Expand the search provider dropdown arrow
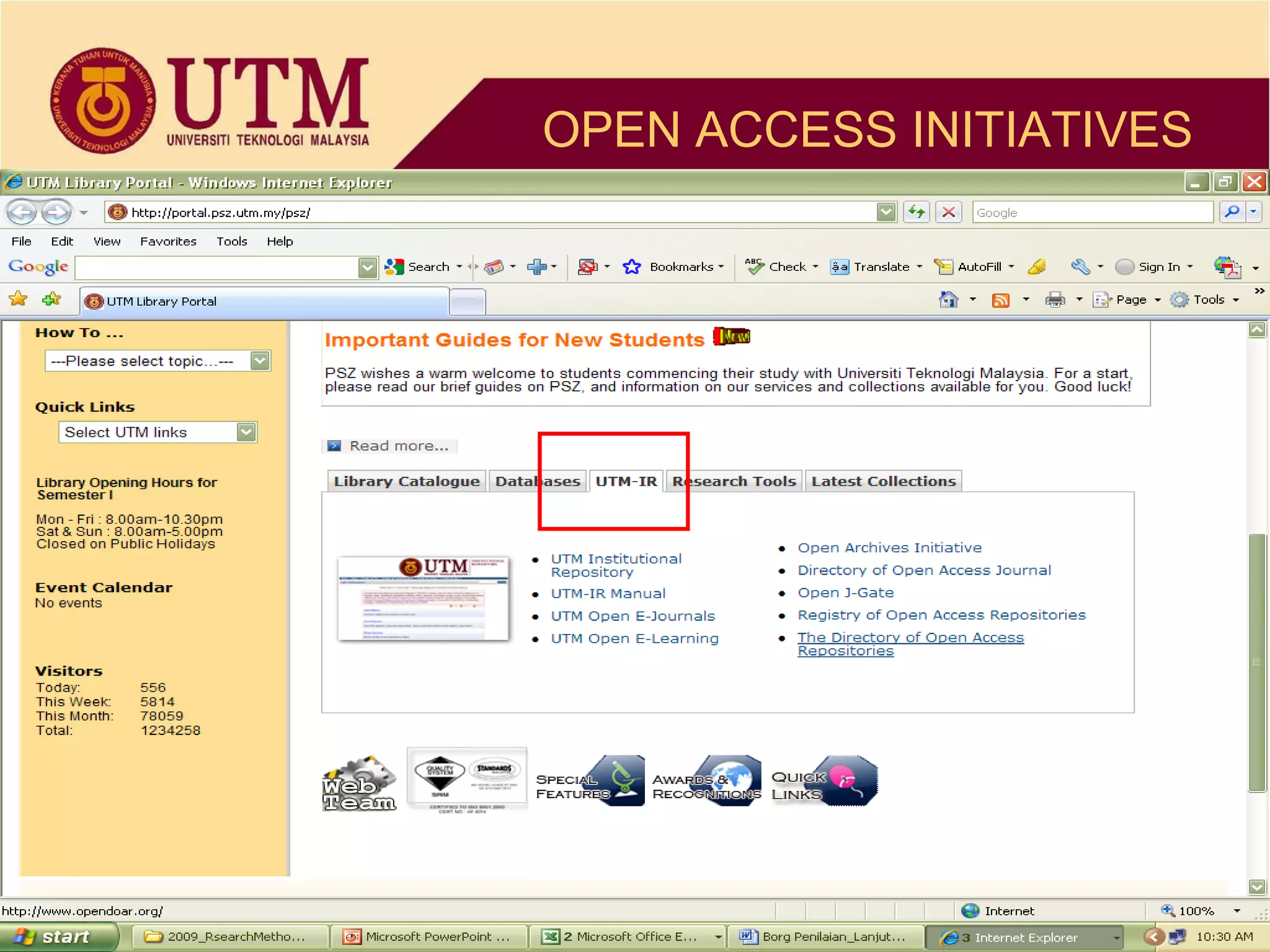Viewport: 1270px width, 952px height. [x=1253, y=212]
